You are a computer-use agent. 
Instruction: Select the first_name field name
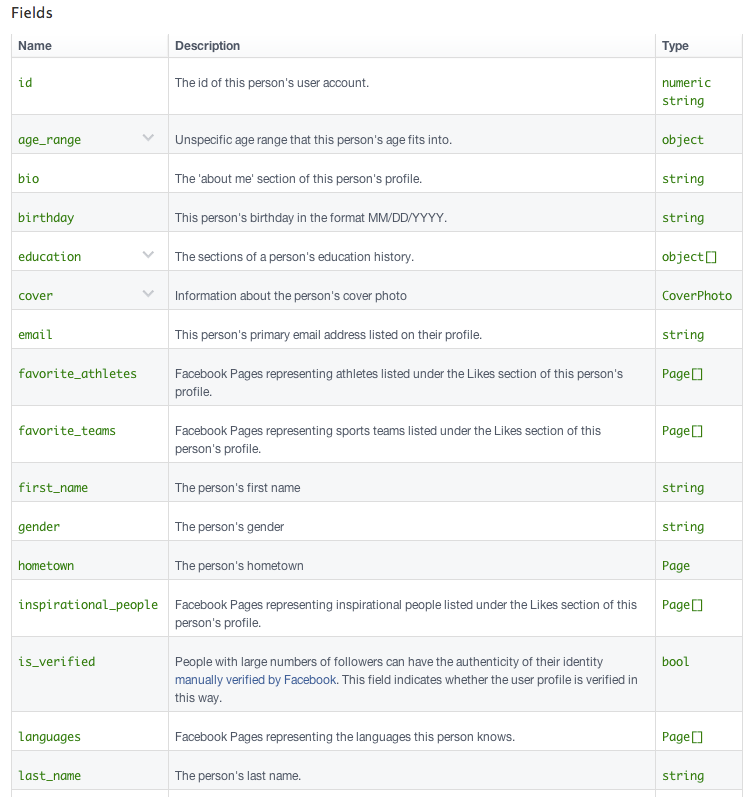pyautogui.click(x=53, y=488)
